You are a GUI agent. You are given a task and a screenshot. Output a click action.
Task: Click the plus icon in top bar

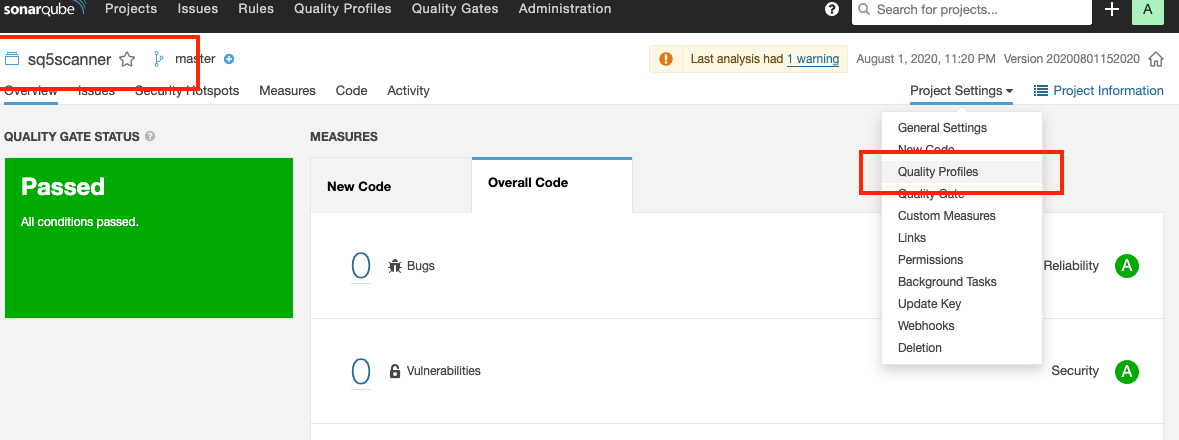[1112, 10]
